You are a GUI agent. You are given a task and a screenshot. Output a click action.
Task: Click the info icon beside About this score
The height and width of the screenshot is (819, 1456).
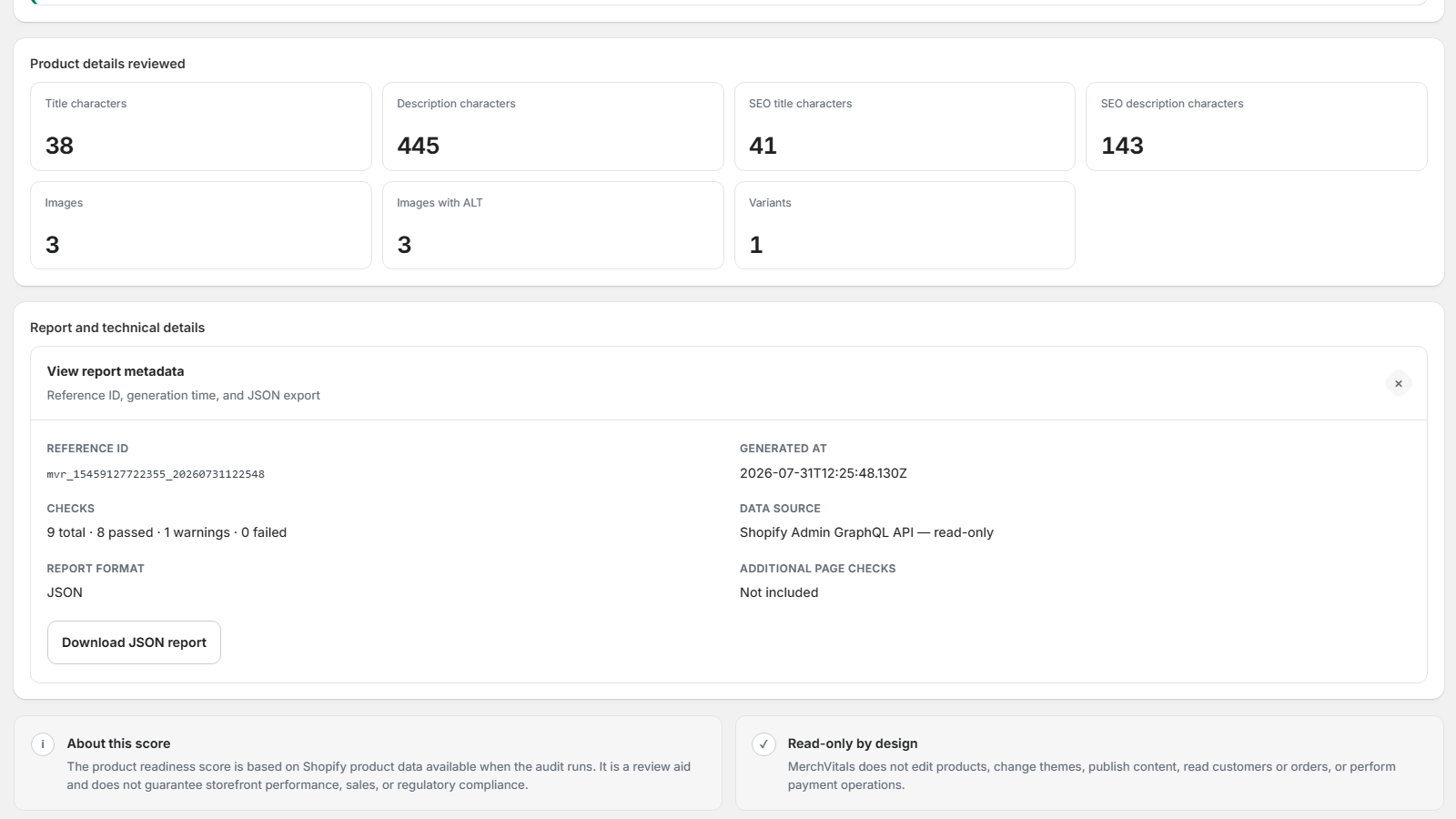[x=43, y=743]
